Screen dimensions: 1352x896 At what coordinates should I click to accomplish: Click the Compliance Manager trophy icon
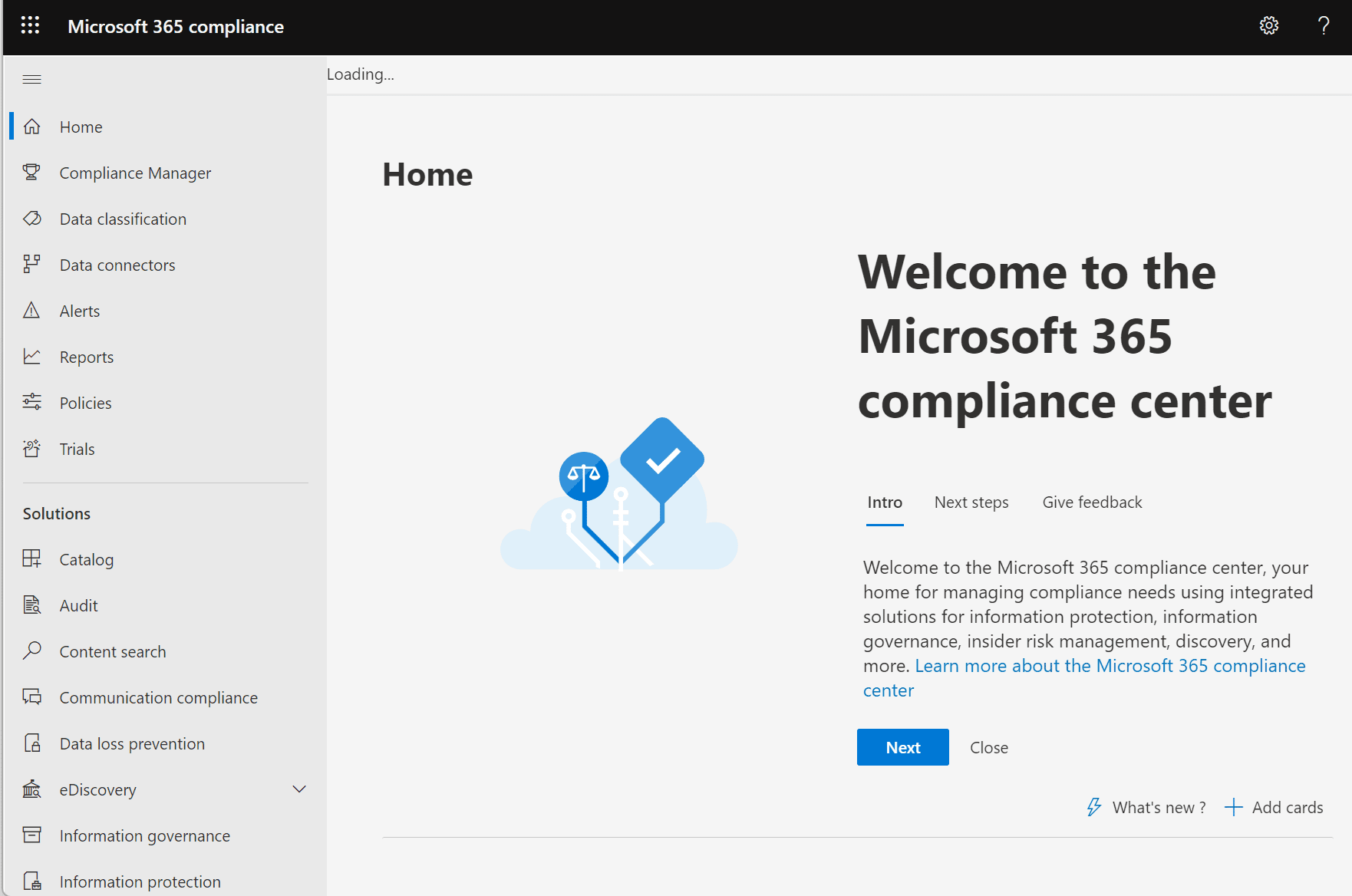(x=31, y=173)
